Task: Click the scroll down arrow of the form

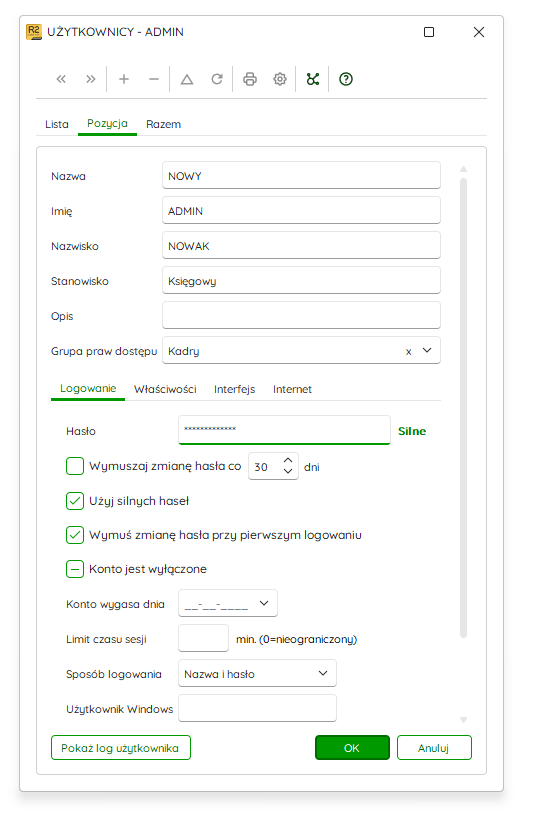Action: 463,720
